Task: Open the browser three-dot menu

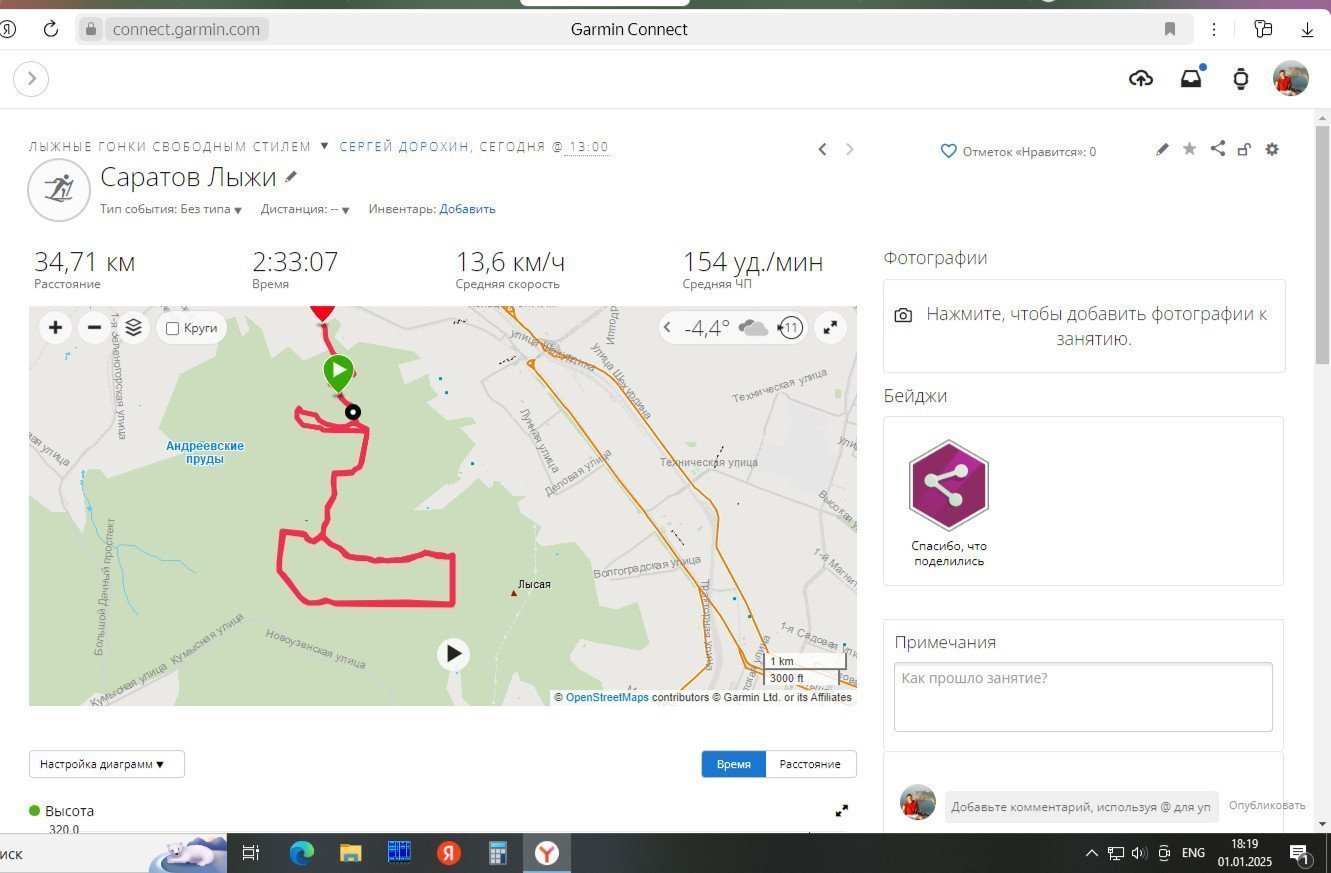Action: pos(1214,29)
